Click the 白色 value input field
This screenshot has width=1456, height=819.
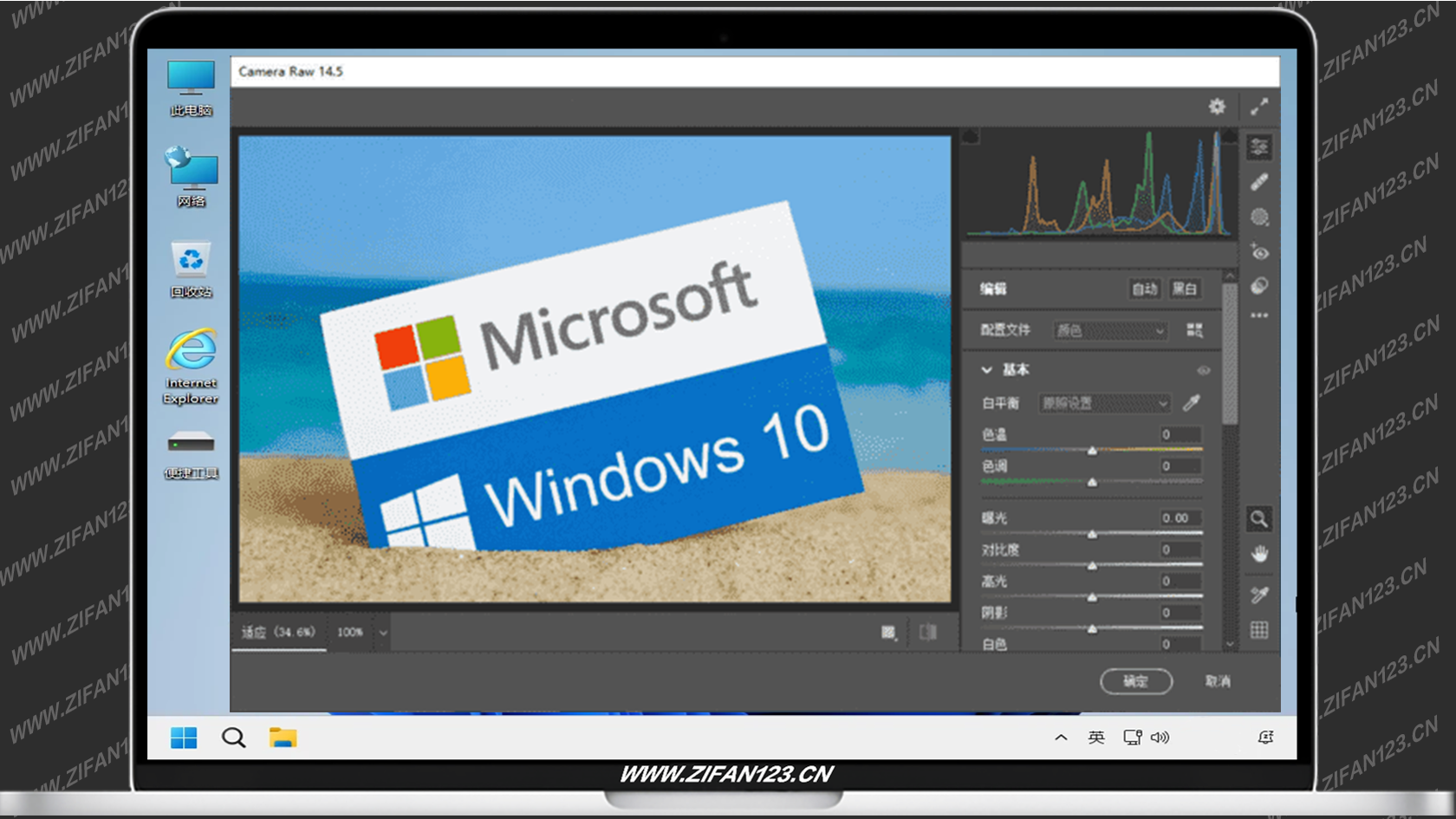tap(1181, 644)
